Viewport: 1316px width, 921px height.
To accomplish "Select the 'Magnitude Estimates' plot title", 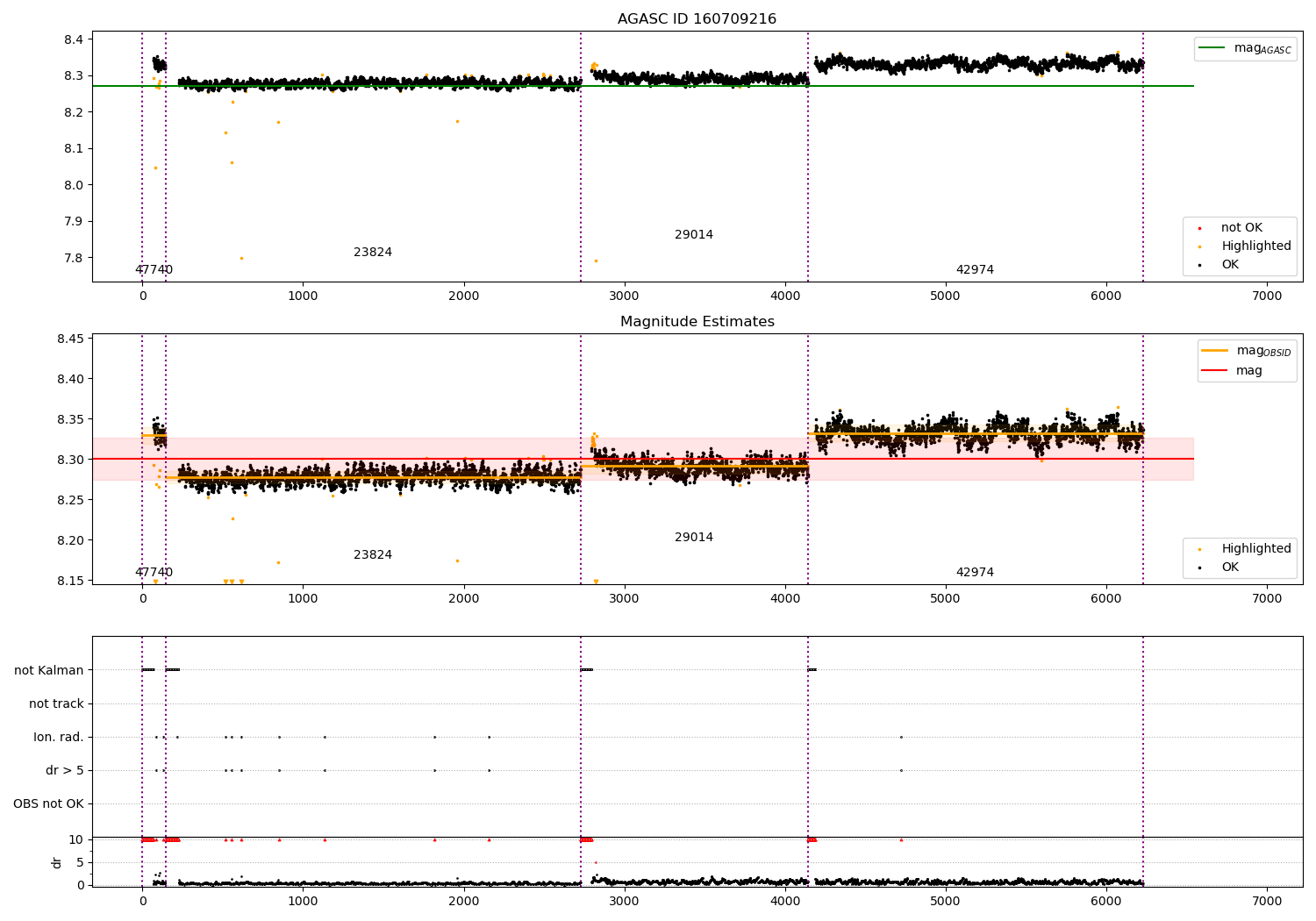I will click(697, 322).
